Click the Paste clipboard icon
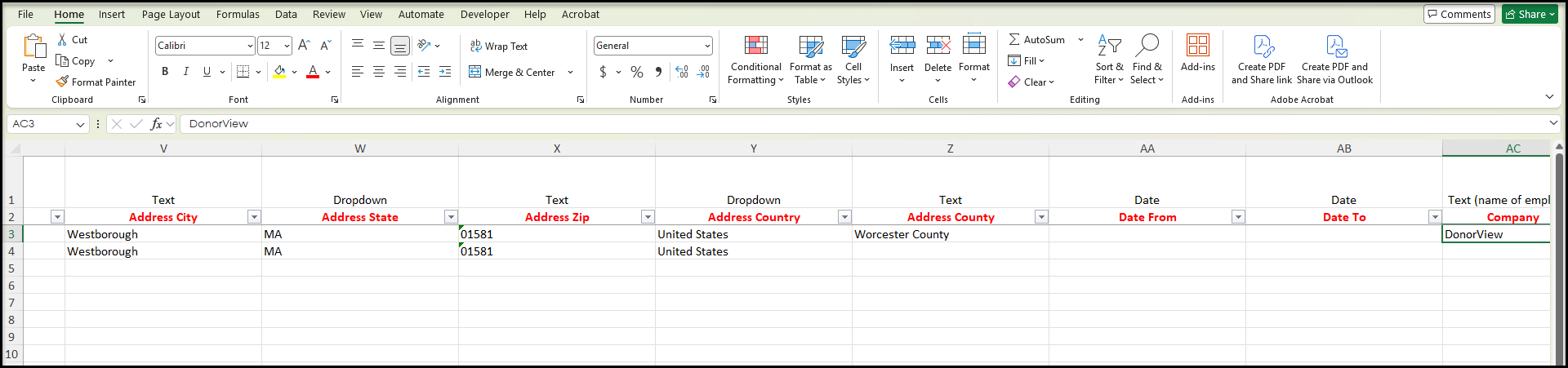The image size is (1568, 368). click(33, 47)
